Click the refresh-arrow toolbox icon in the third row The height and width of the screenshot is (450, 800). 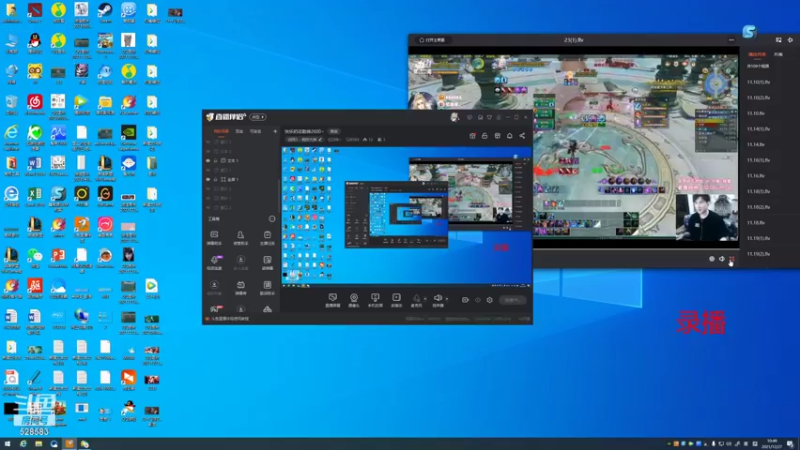240,285
